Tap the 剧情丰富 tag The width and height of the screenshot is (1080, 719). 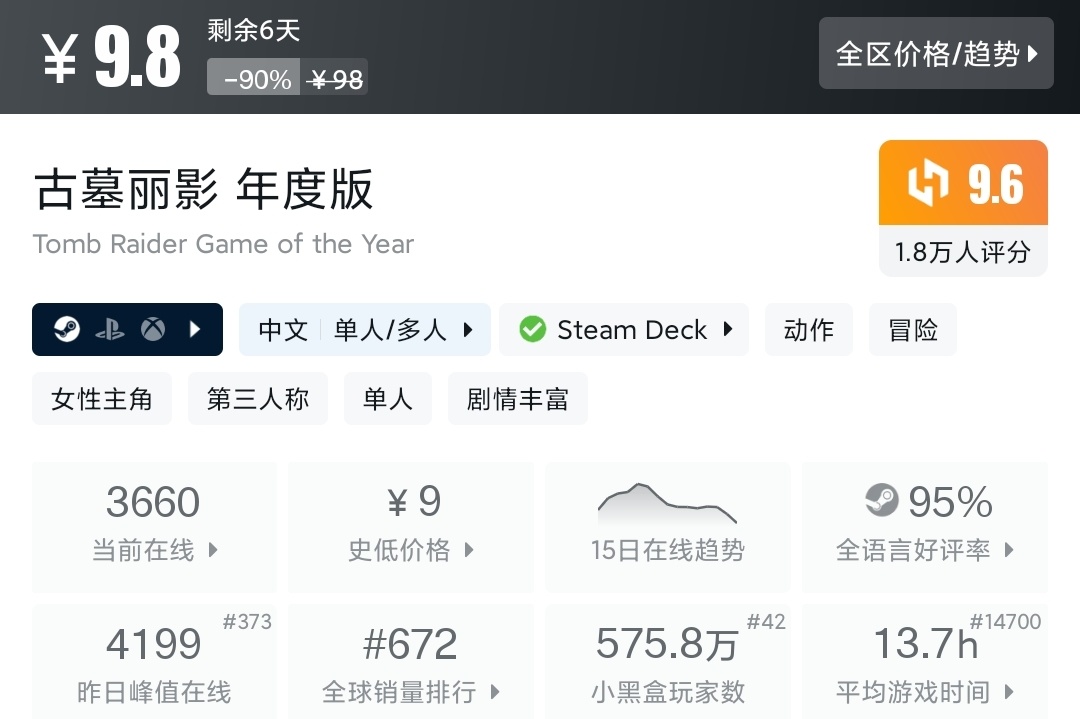point(517,399)
